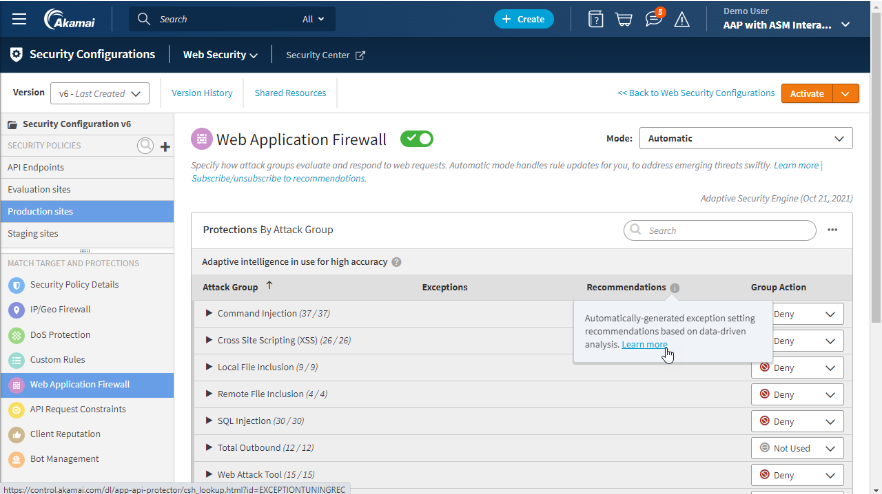The width and height of the screenshot is (882, 494).
Task: Open the Total Outbound Not Used action dropdown
Action: [x=797, y=448]
